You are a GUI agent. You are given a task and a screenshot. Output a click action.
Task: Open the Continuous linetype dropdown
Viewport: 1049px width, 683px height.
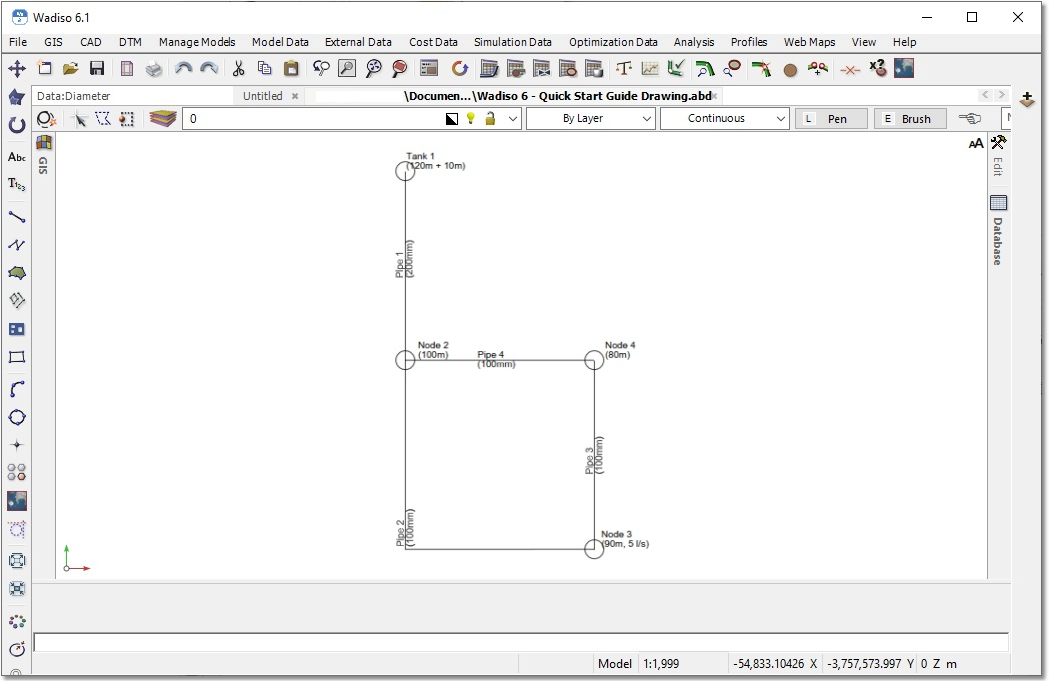tap(725, 118)
